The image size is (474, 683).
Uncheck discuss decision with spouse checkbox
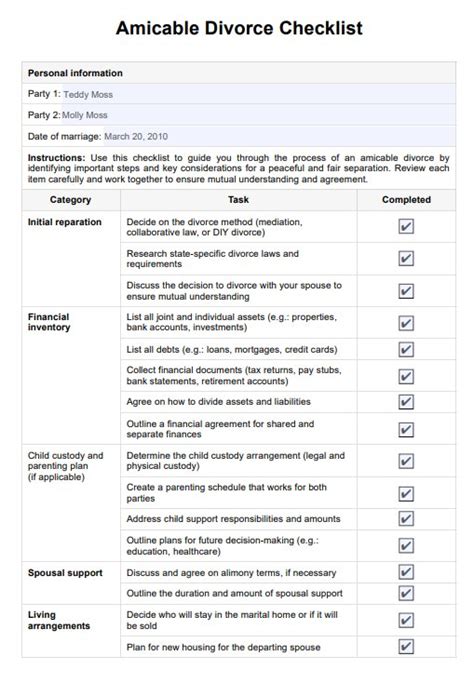point(406,291)
